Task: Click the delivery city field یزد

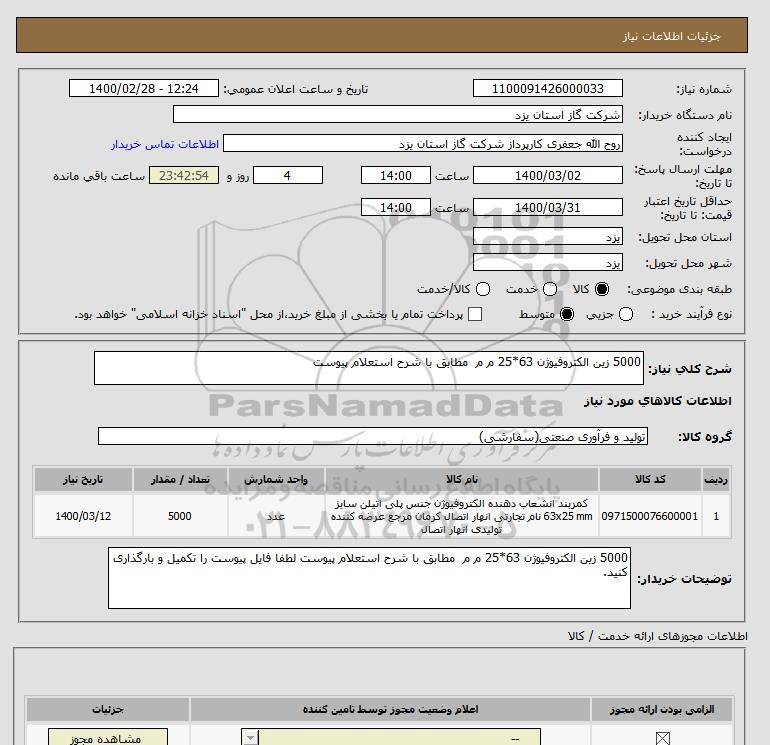Action: (x=548, y=262)
